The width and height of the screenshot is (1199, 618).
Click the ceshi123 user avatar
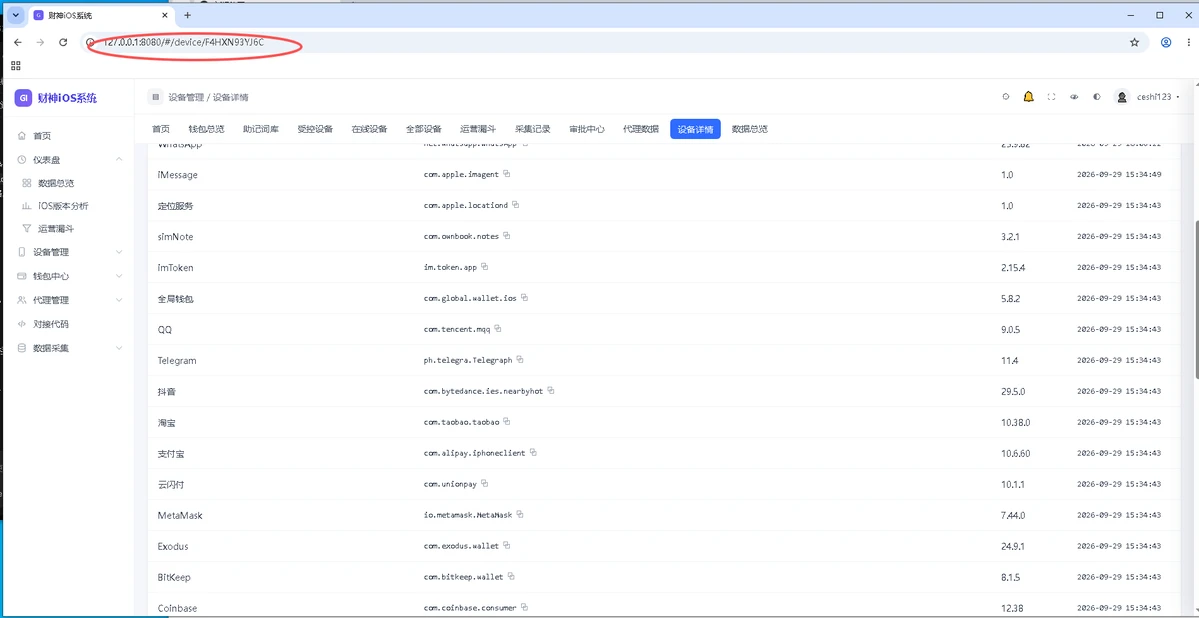point(1122,97)
